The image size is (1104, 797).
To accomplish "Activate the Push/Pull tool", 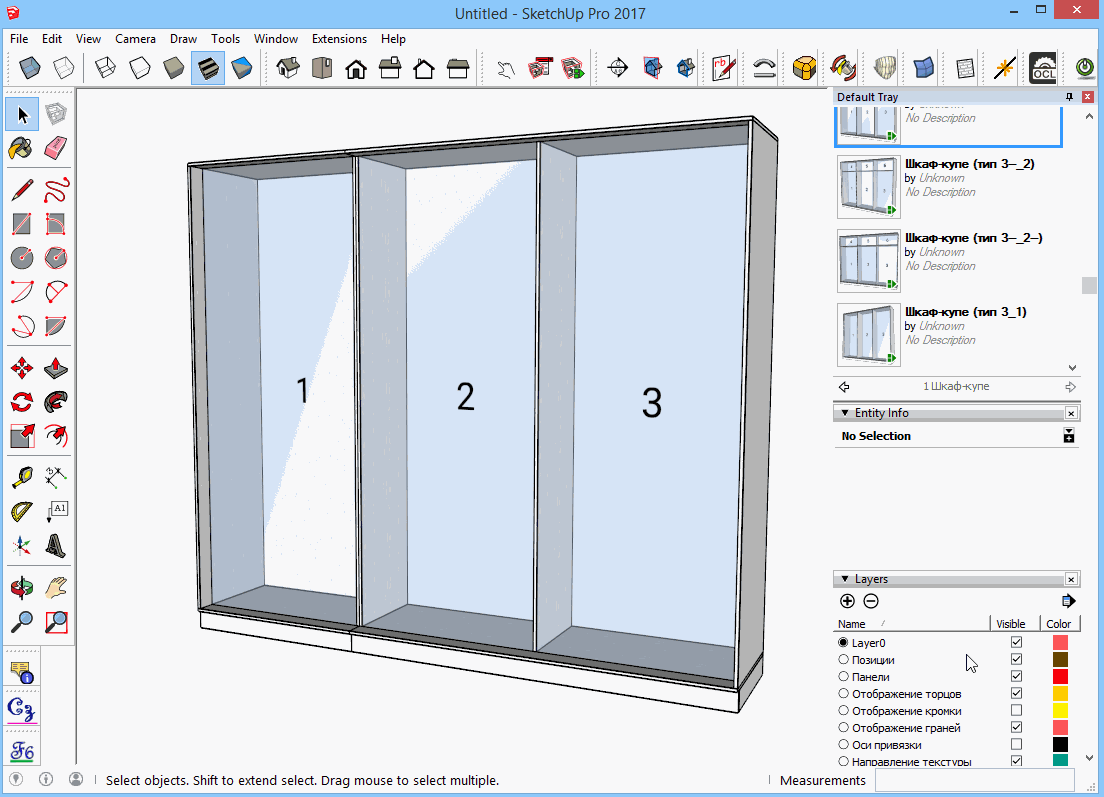I will point(56,369).
